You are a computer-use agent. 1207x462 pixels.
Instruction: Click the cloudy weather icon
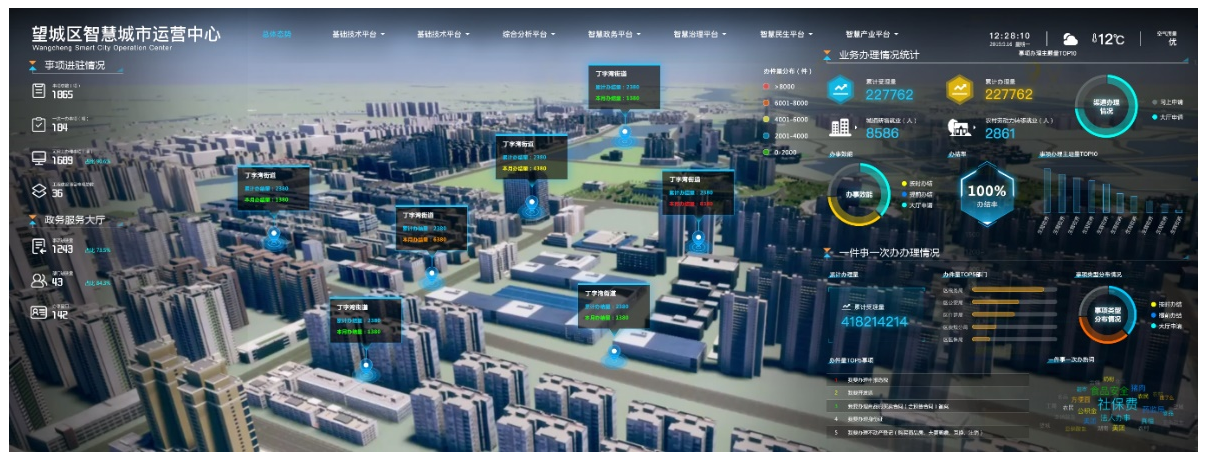click(1070, 39)
